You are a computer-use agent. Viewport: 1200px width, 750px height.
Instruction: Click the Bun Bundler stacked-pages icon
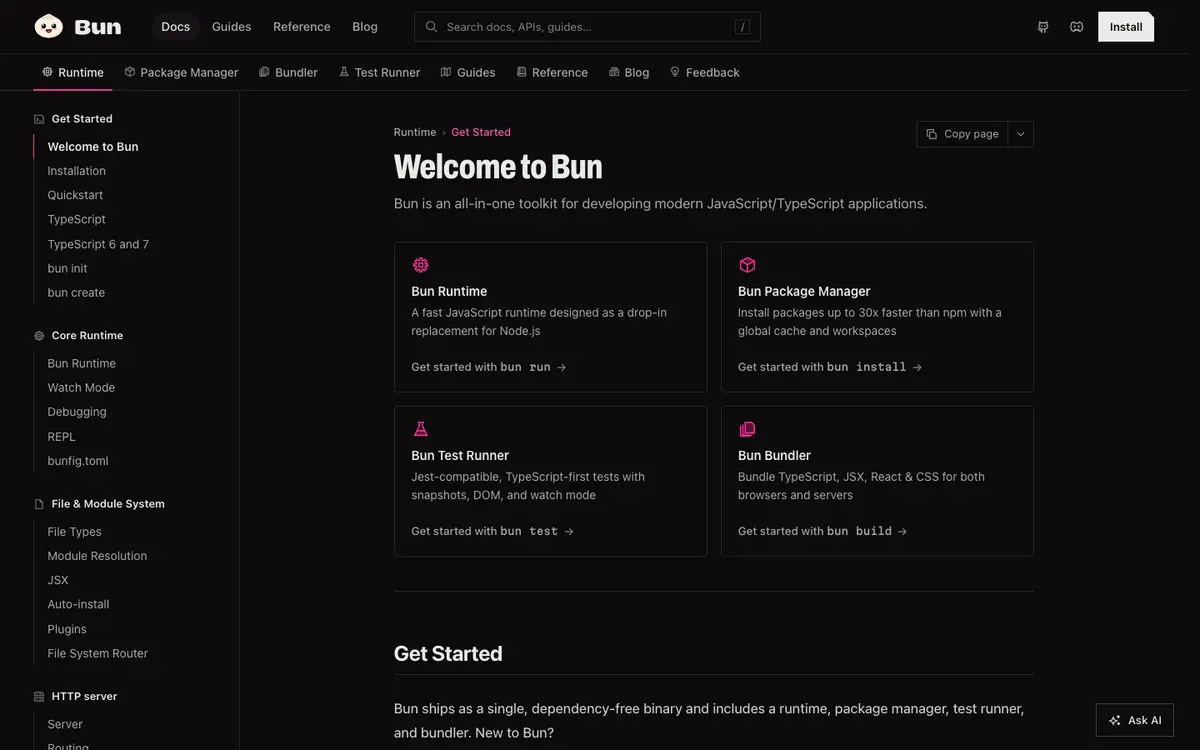(x=747, y=429)
